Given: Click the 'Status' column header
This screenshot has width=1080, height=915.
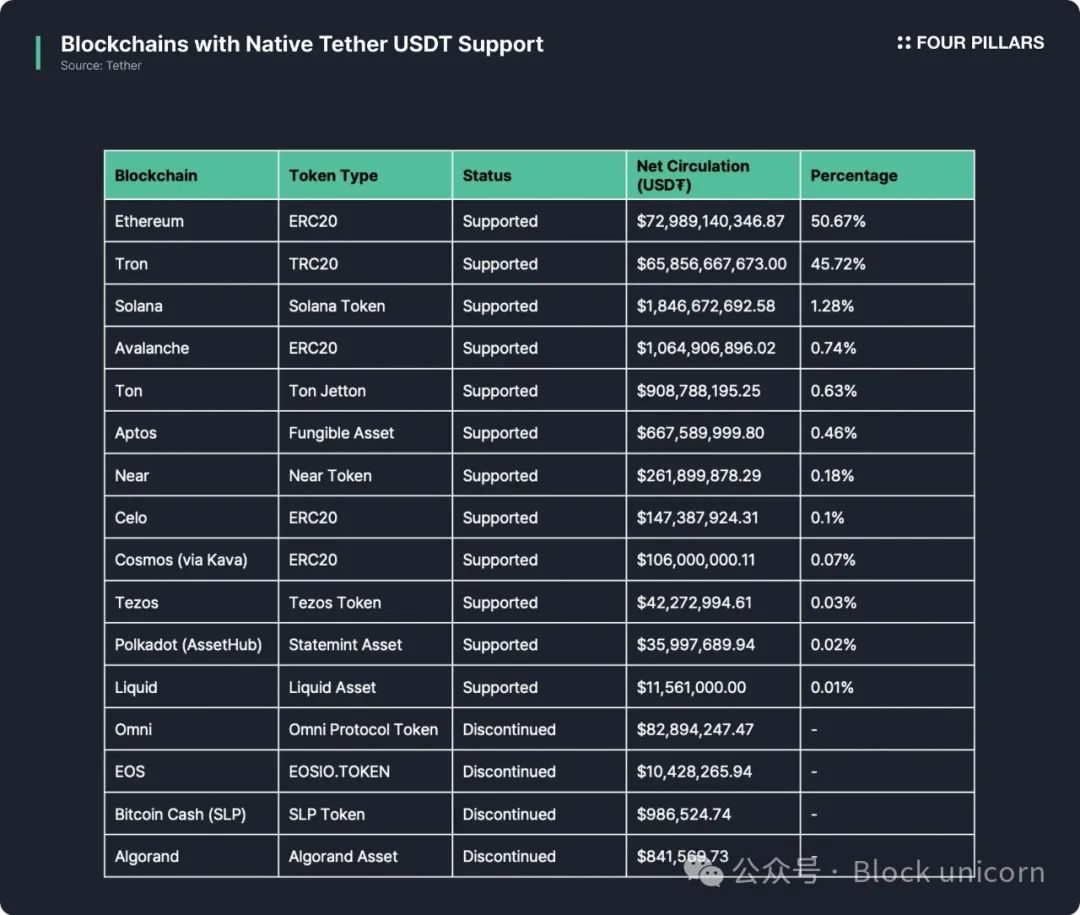Looking at the screenshot, I should [487, 176].
